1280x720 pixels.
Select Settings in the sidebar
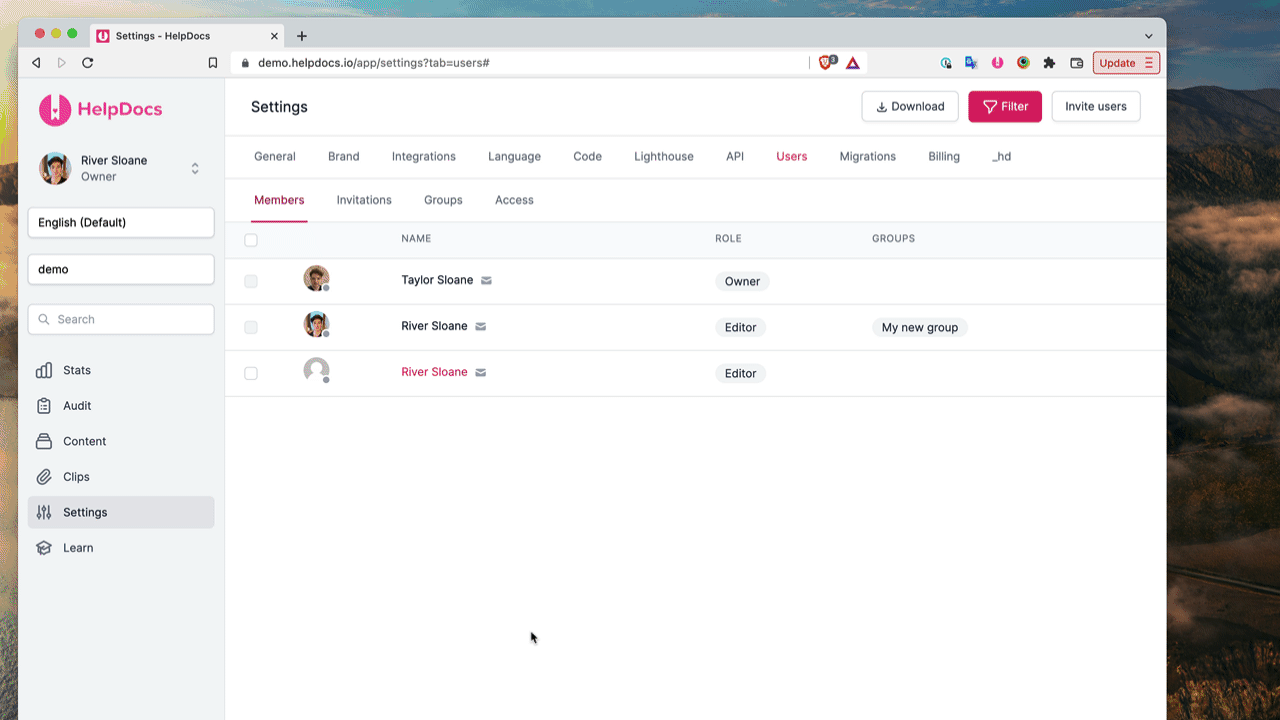coord(121,512)
